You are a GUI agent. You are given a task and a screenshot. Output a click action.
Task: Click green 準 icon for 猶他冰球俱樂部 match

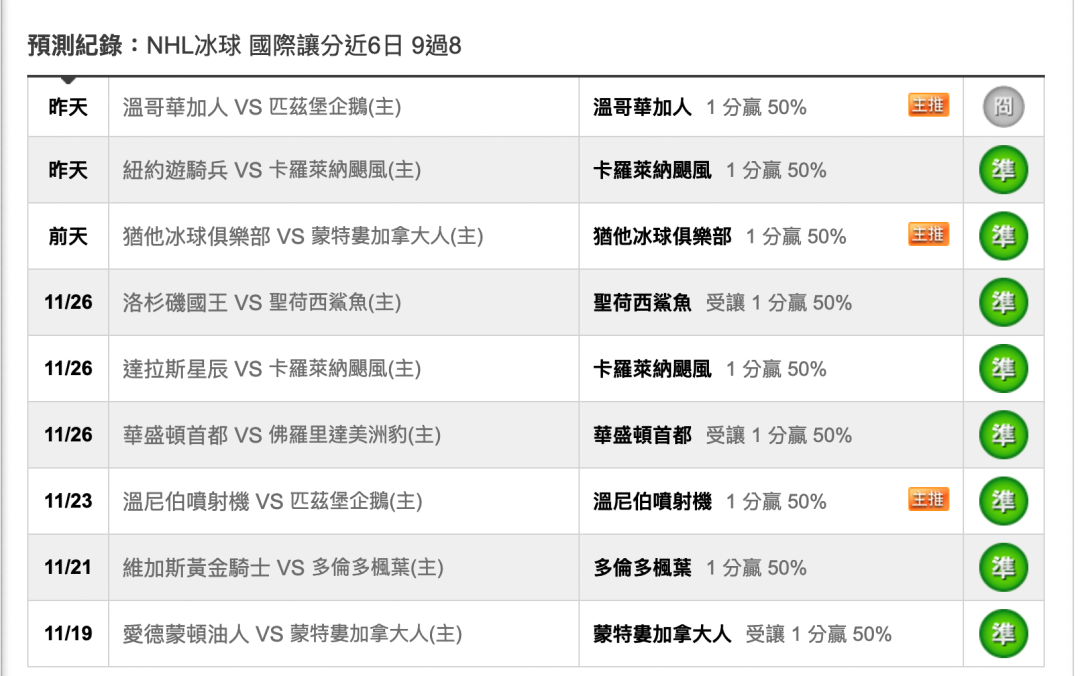[x=1004, y=236]
